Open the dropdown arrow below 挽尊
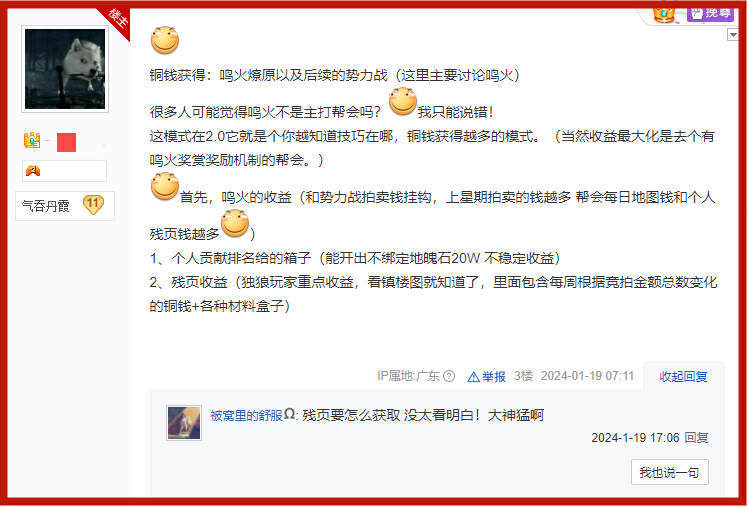 point(733,35)
